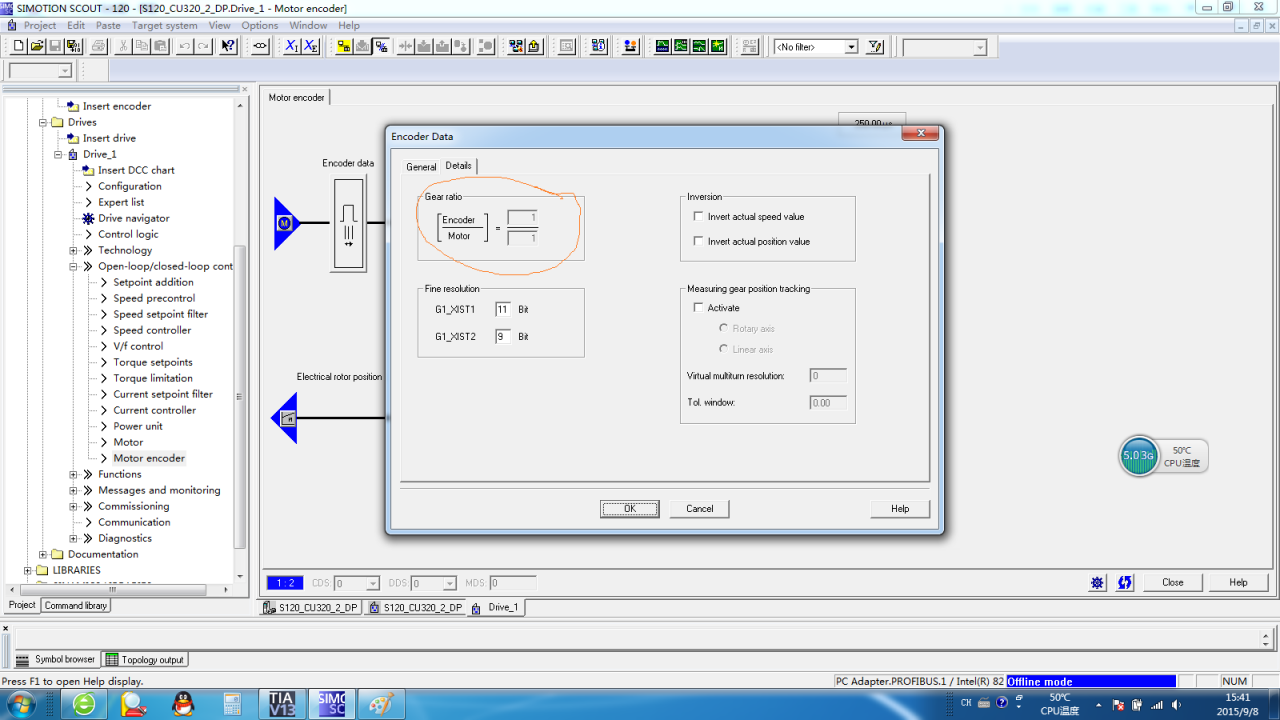Open the first green trace/measuring icon
The width and height of the screenshot is (1280, 720).
(x=662, y=46)
